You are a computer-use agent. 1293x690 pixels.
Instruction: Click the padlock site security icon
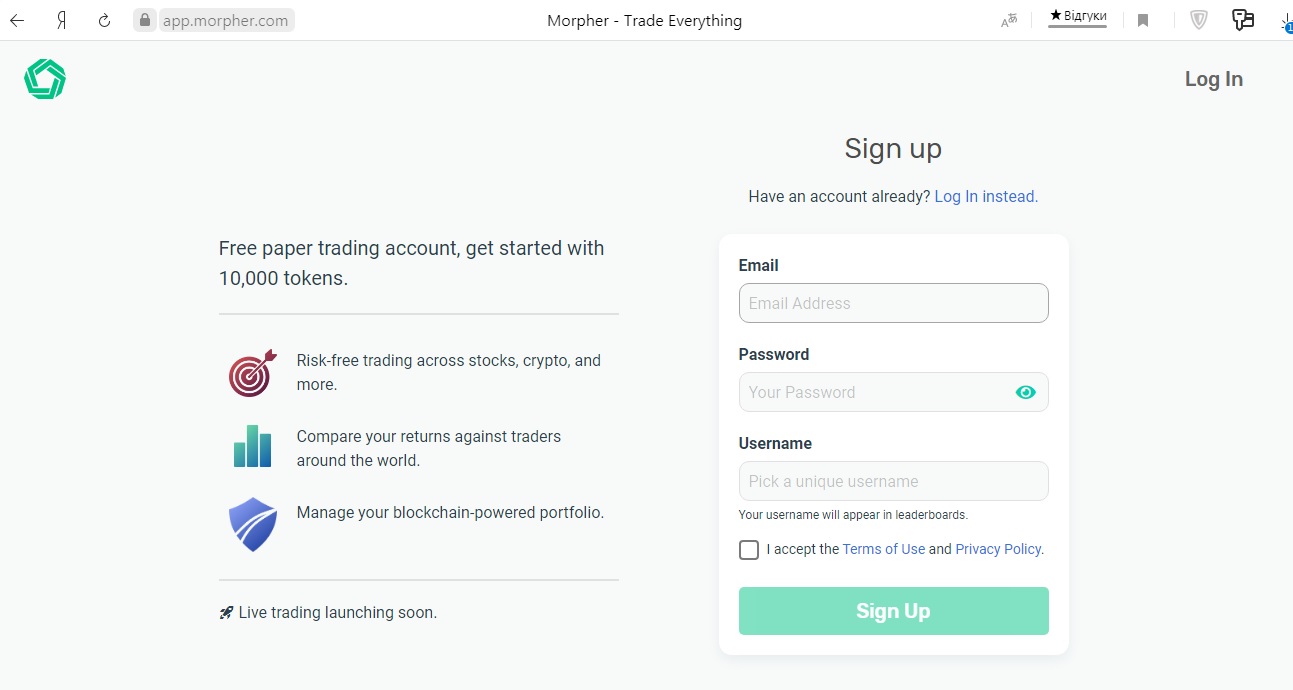146,20
